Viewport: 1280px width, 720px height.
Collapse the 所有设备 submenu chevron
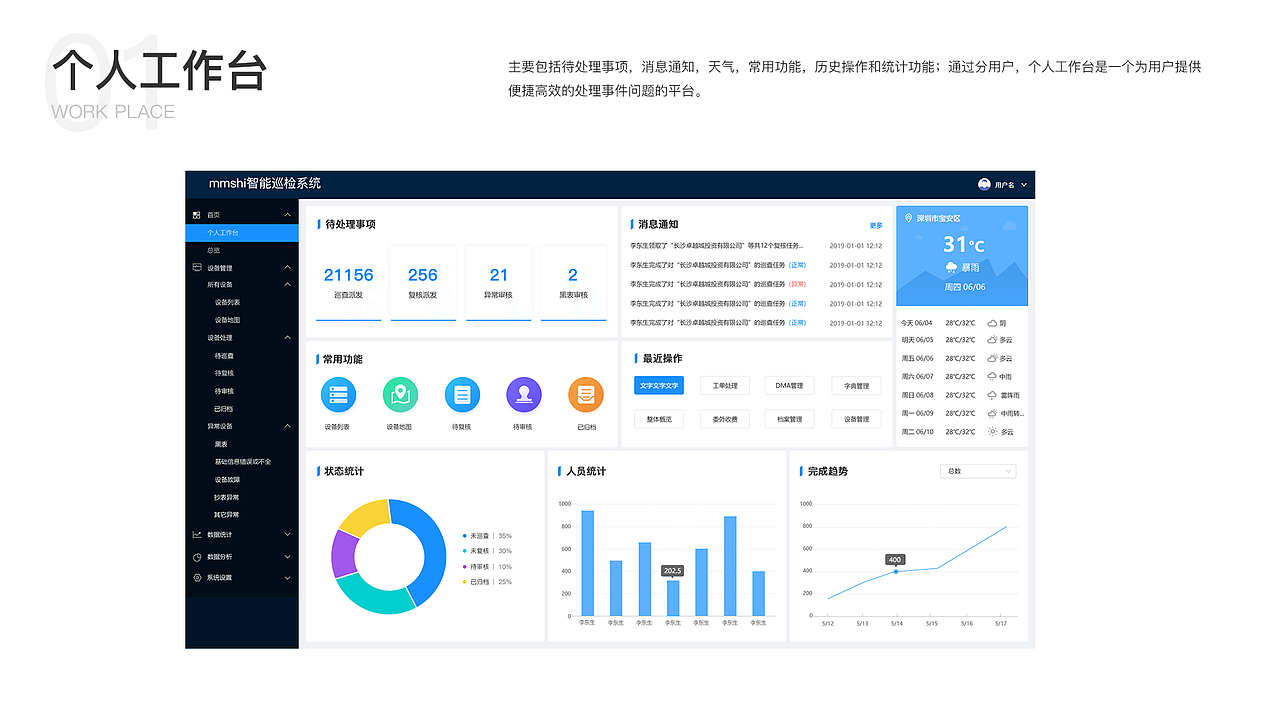[288, 285]
